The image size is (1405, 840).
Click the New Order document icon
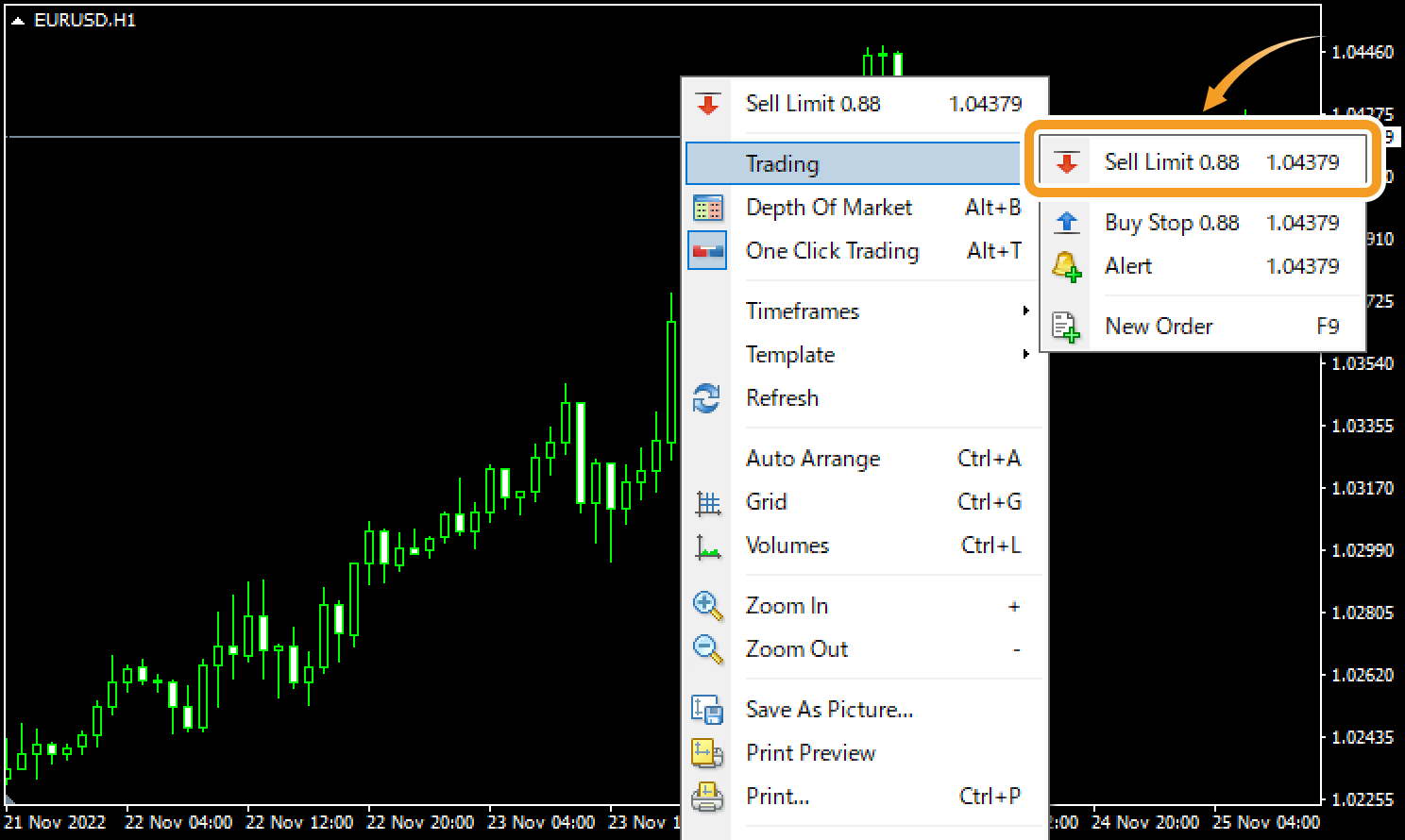[x=1066, y=325]
